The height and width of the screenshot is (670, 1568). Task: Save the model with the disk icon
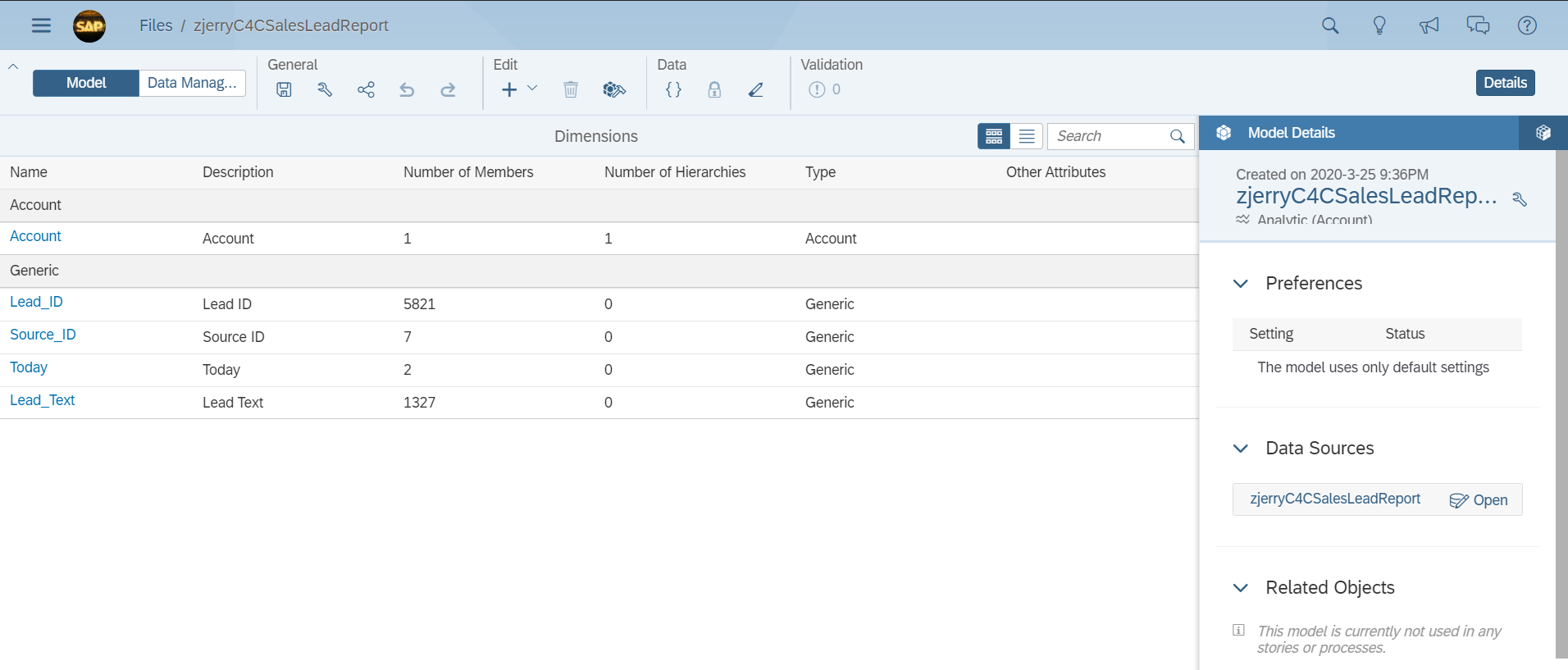coord(284,90)
